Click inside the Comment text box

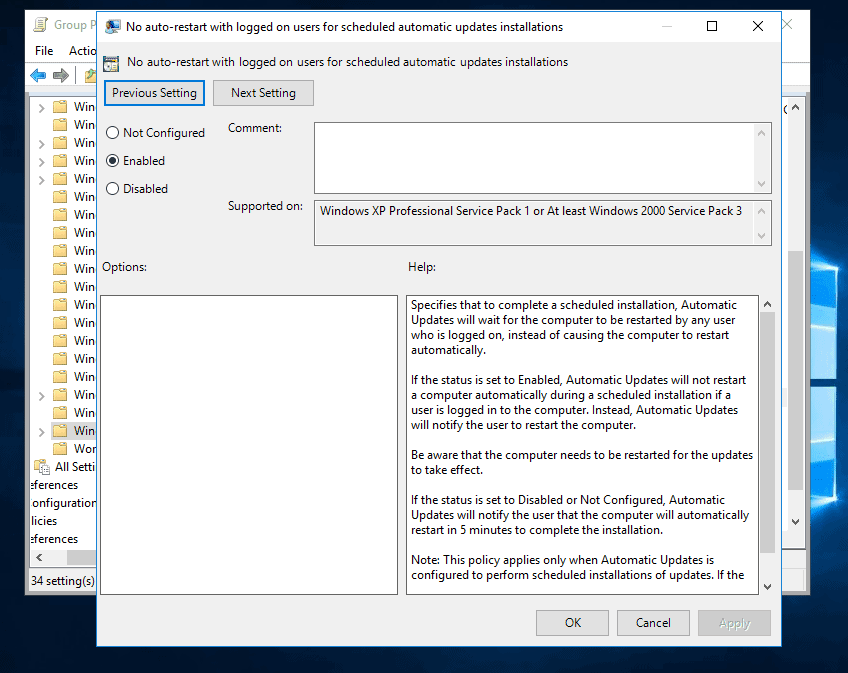click(534, 157)
